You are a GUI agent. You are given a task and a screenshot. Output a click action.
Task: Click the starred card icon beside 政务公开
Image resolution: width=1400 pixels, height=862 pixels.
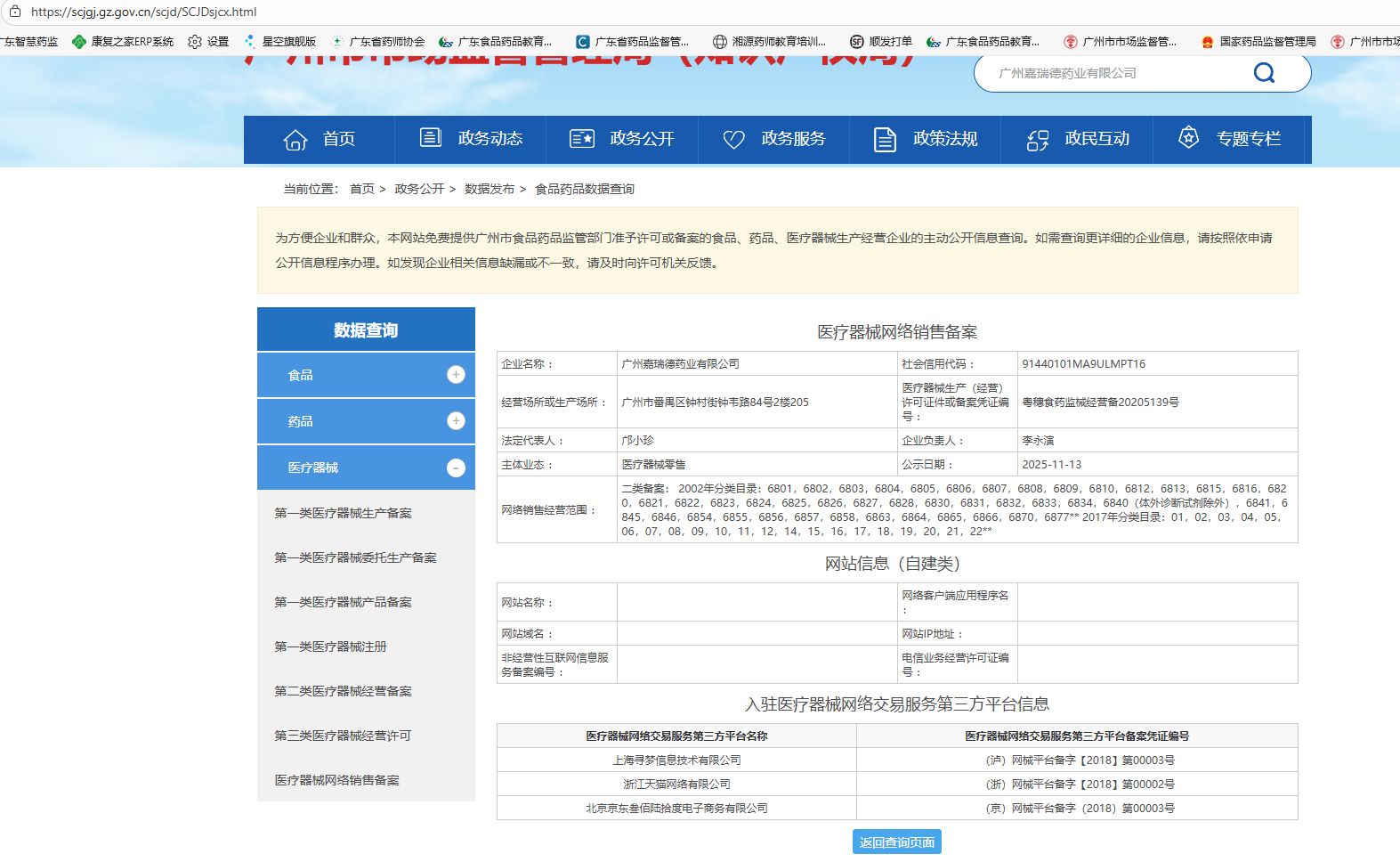(x=582, y=139)
